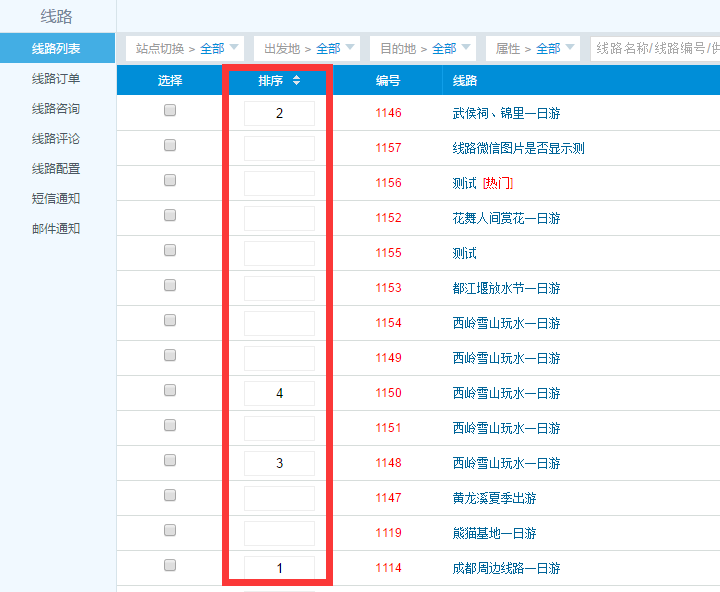Screen dimensions: 720x592
Task: Tick the checkbox for route 1114
Action: 170,565
